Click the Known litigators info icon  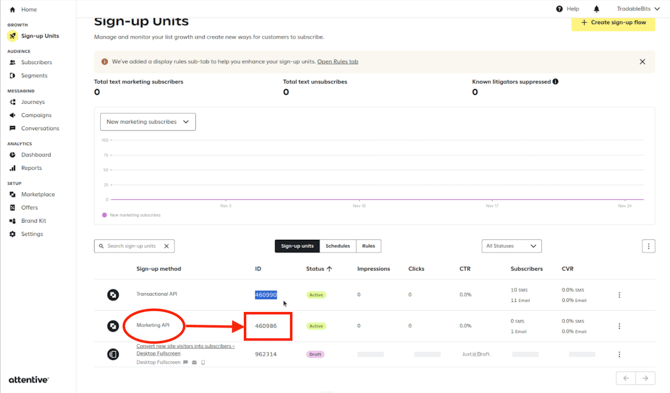click(x=555, y=82)
